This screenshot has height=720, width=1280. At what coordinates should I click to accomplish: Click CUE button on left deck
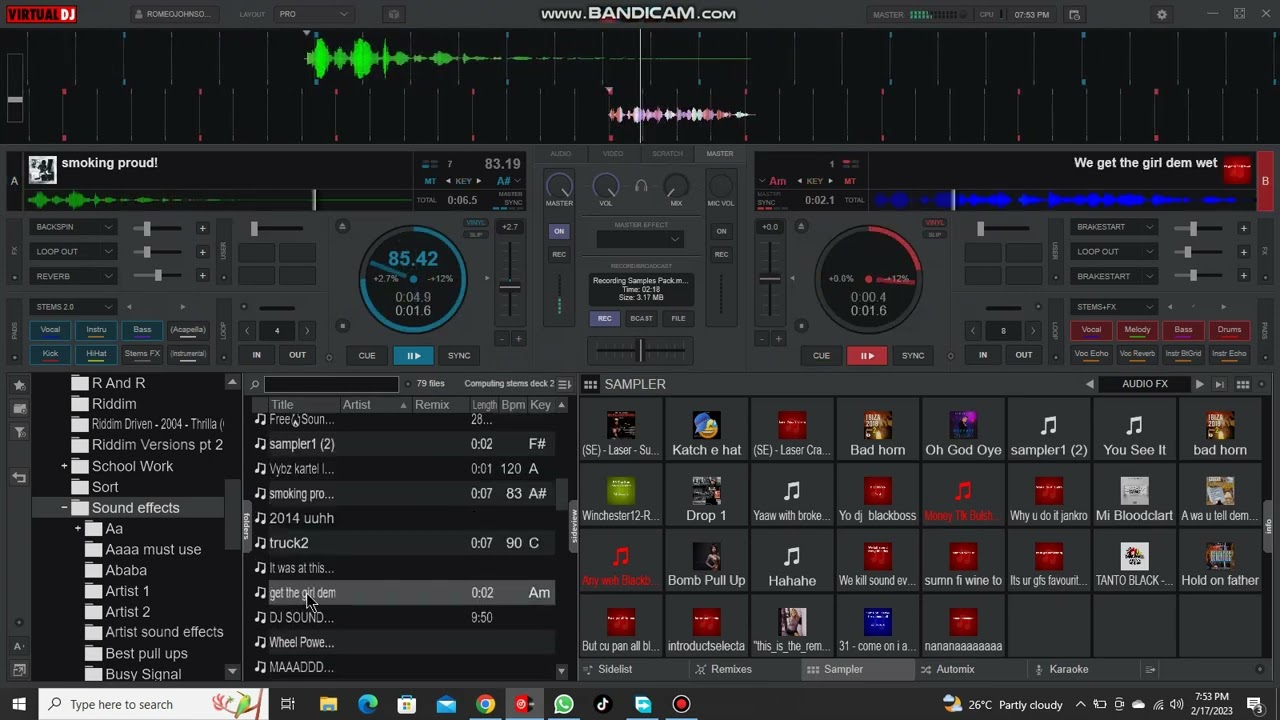pos(367,355)
